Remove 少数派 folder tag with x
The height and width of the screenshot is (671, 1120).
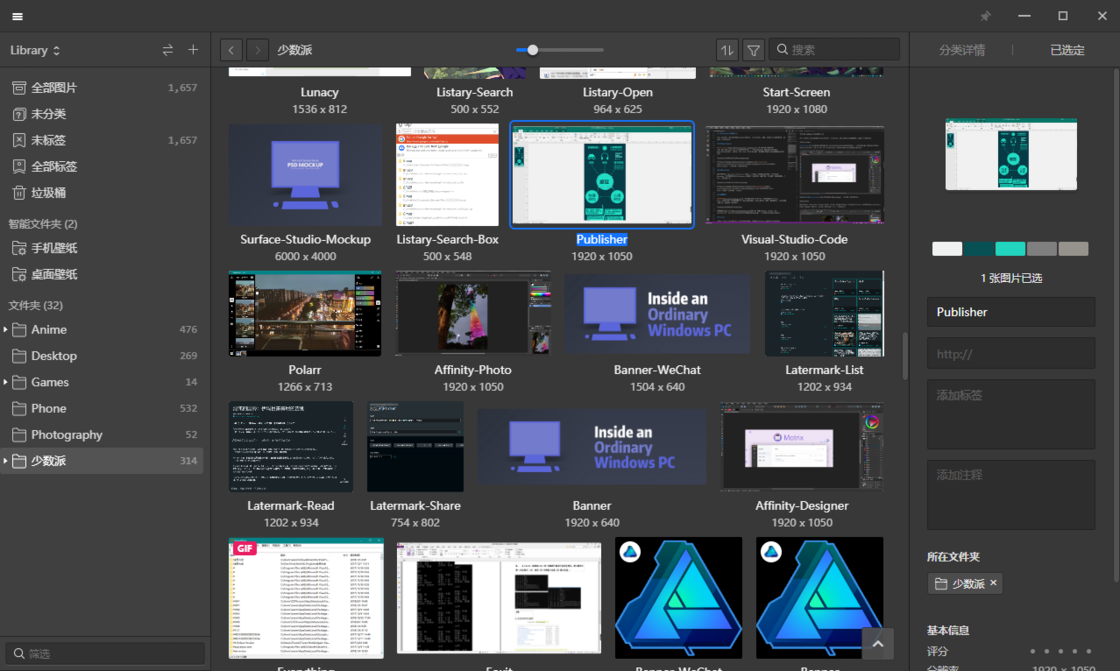coord(993,583)
